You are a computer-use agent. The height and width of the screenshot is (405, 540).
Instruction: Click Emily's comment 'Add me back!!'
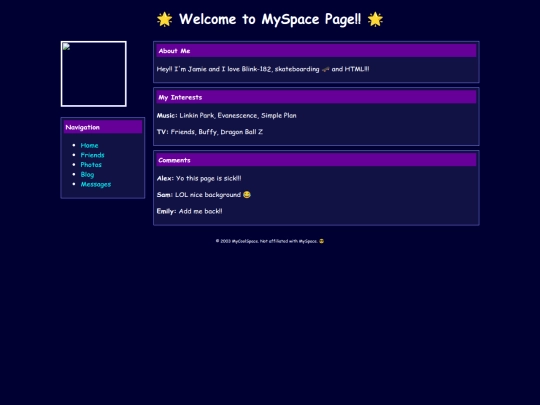pos(189,211)
